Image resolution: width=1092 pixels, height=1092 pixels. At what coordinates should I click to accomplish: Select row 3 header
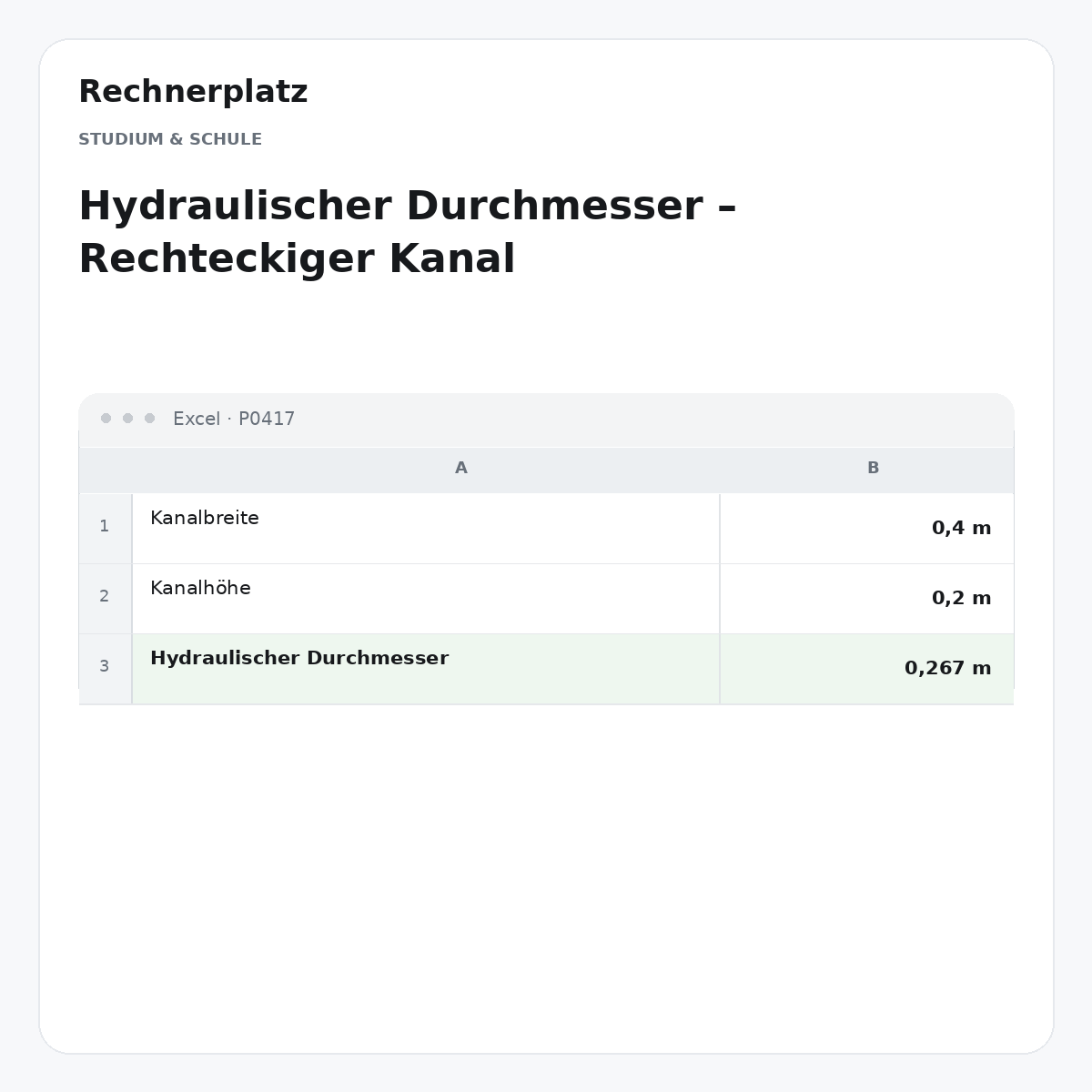[x=105, y=667]
